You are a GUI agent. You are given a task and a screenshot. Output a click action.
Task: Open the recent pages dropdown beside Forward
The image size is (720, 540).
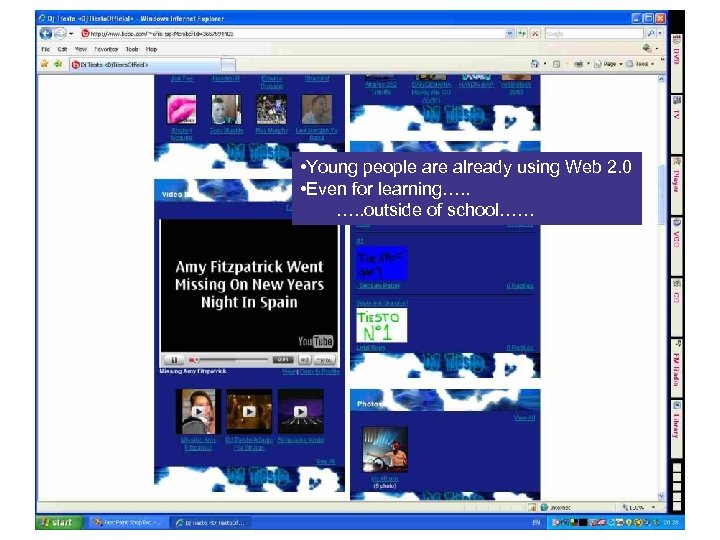coord(71,34)
